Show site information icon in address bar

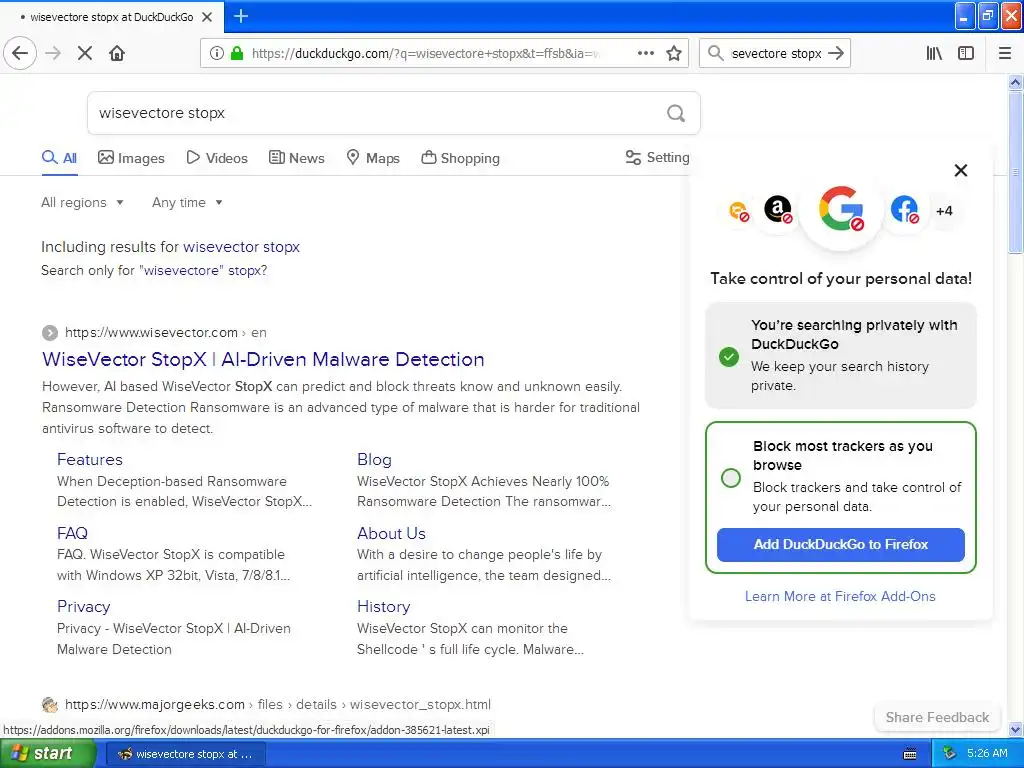tap(216, 53)
